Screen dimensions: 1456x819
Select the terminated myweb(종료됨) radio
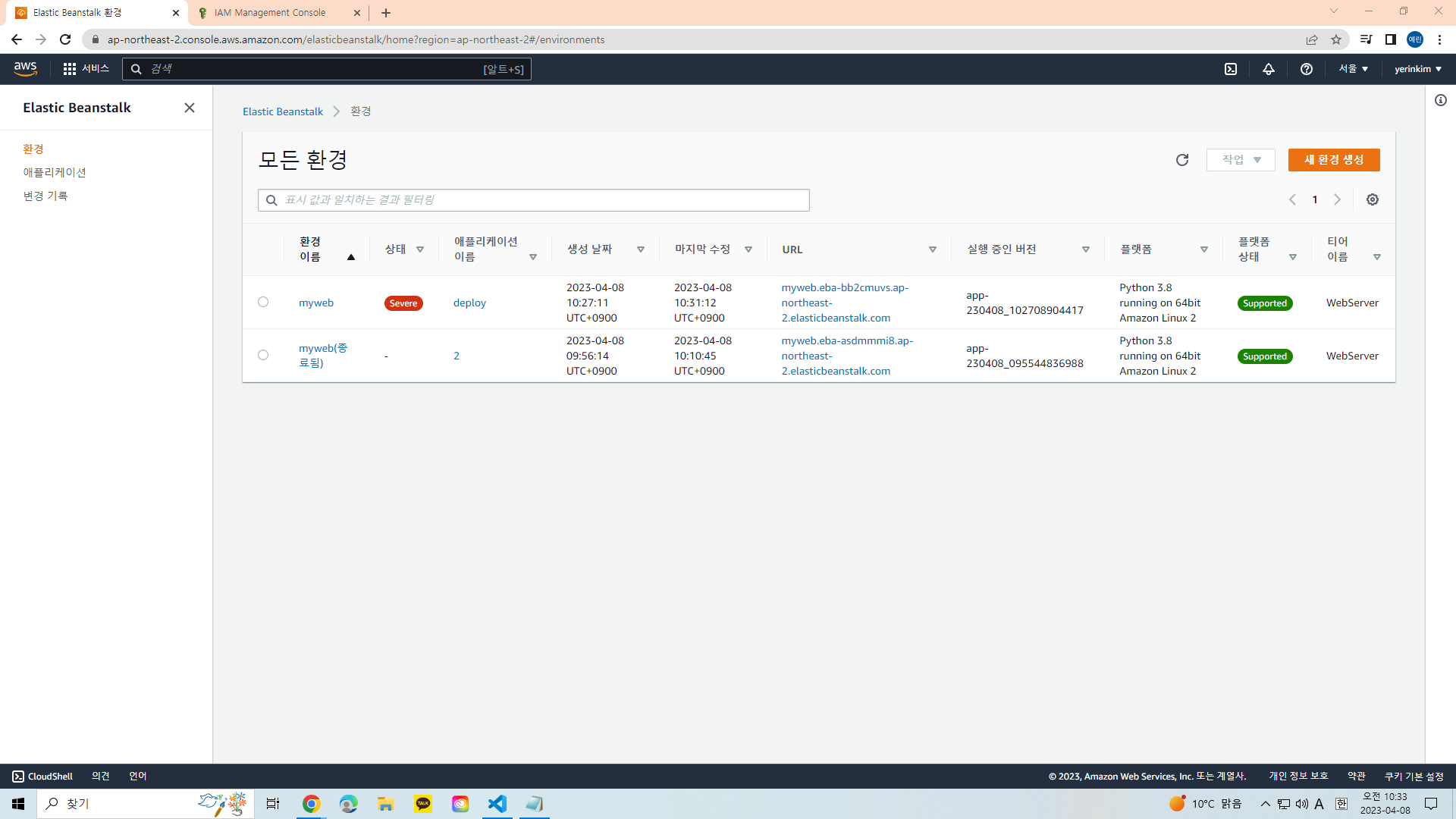(x=263, y=355)
